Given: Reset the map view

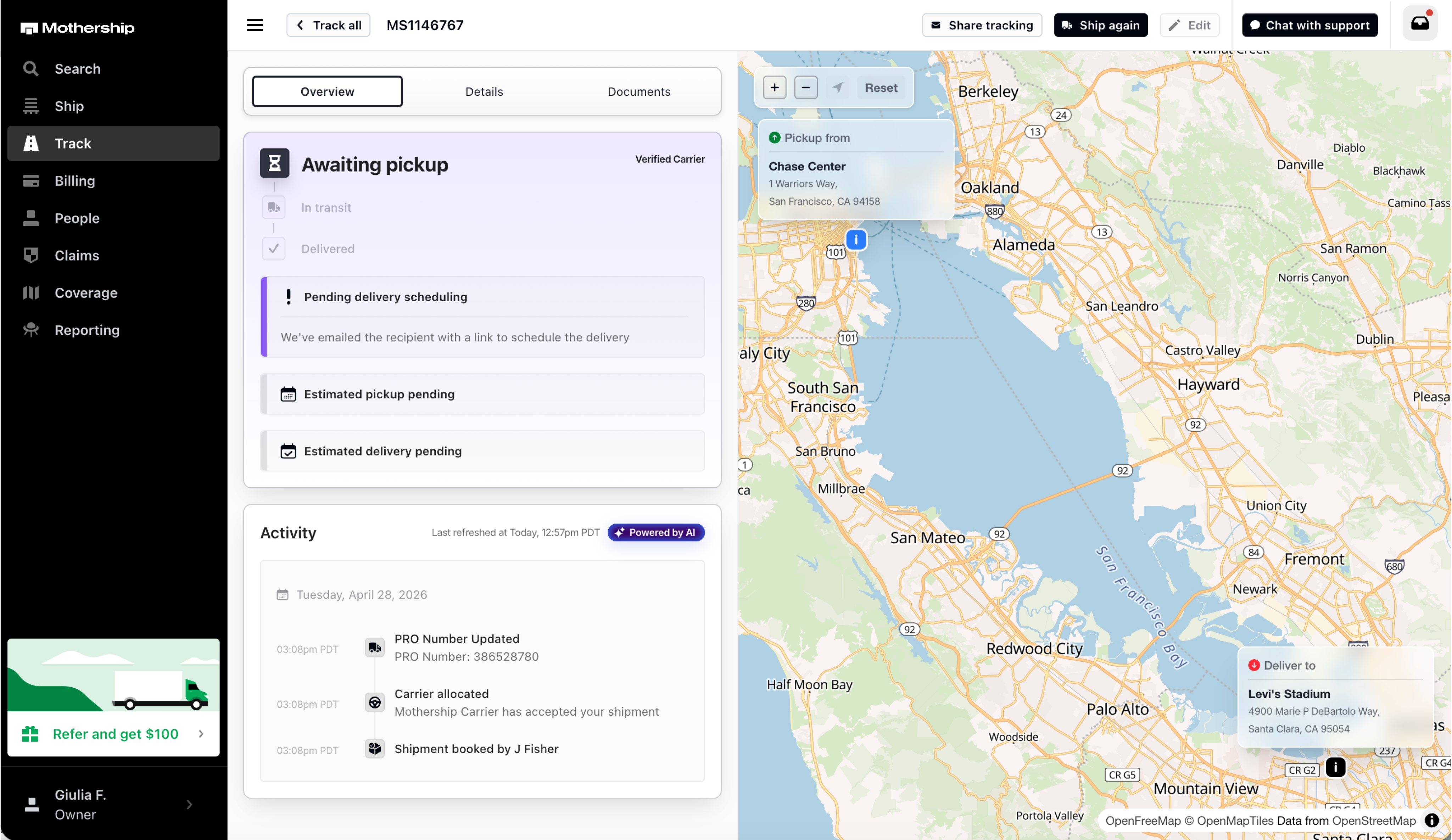Looking at the screenshot, I should [x=881, y=88].
